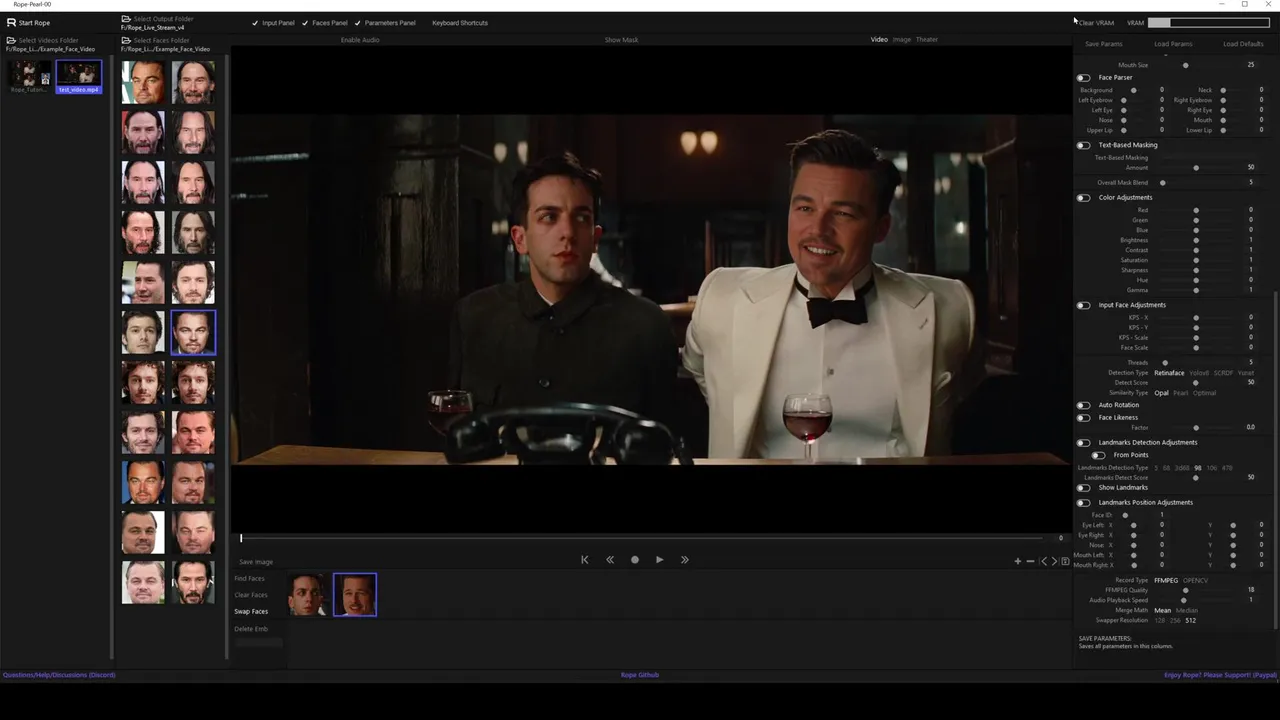Click Enable Audio
The width and height of the screenshot is (1280, 720).
coord(360,40)
